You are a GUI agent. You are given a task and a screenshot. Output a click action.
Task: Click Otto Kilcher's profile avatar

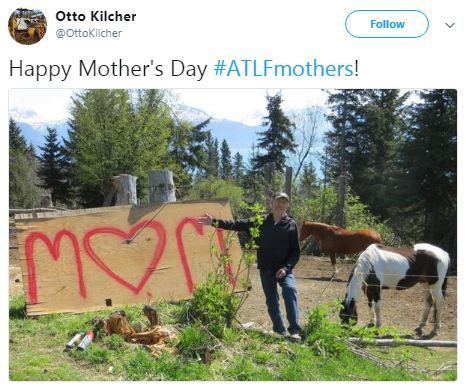point(27,26)
